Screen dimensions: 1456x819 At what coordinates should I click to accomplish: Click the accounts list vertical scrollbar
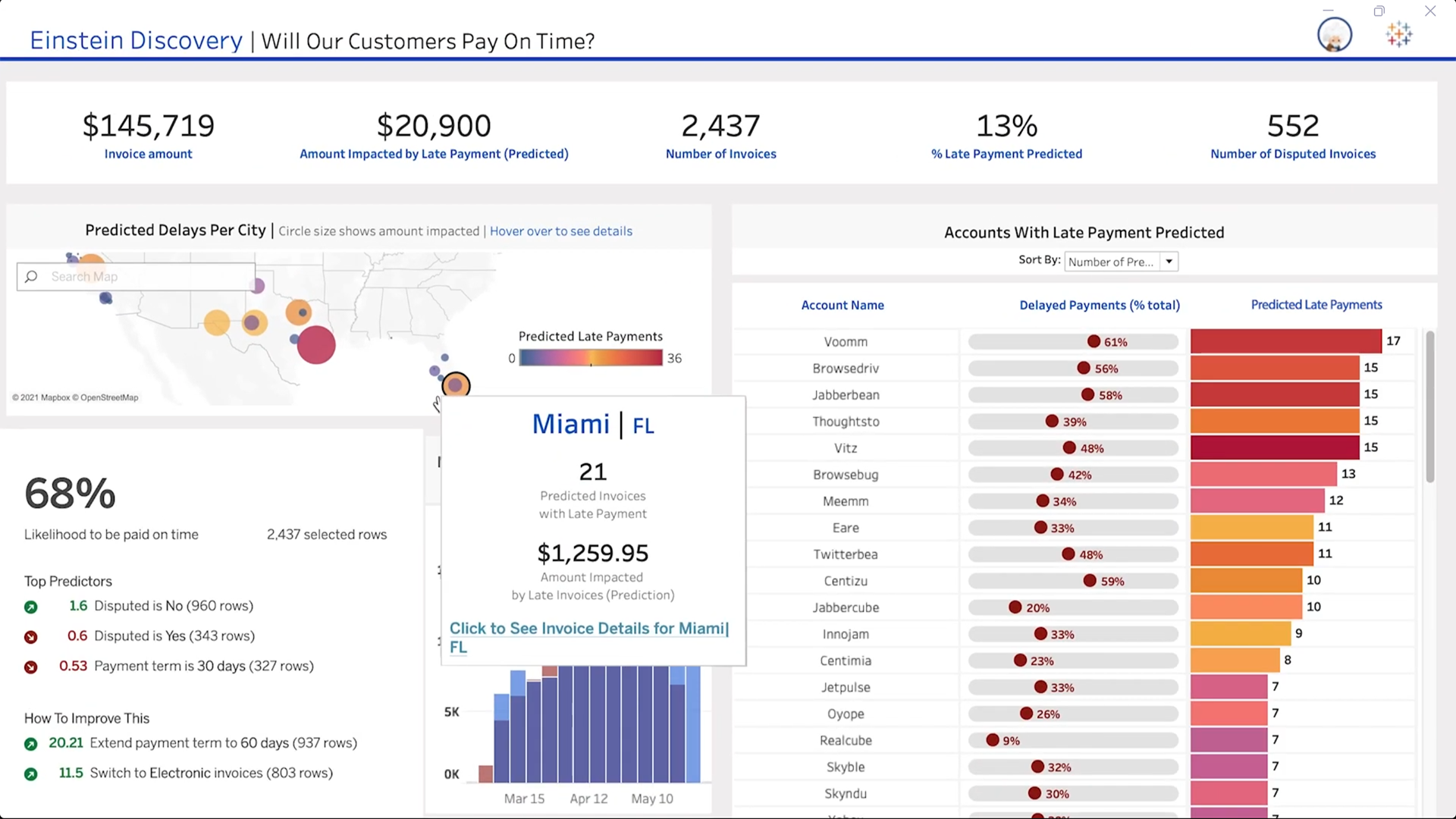coord(1429,406)
